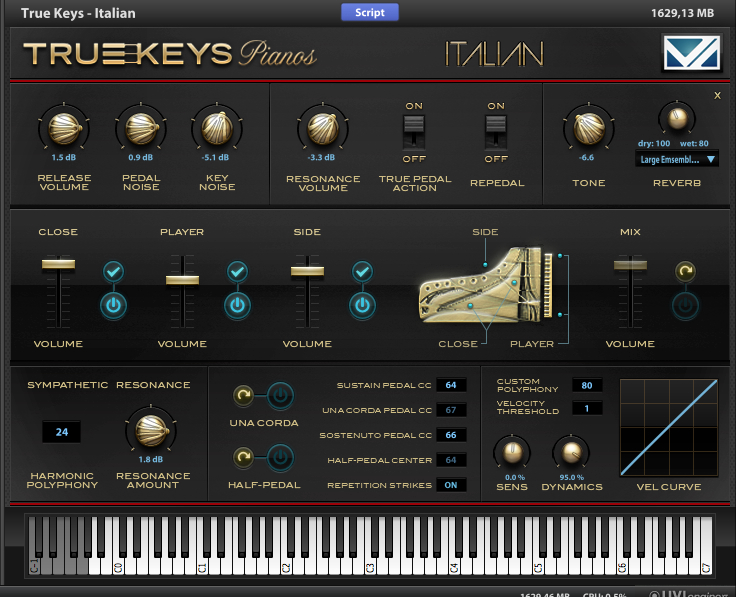Viewport: 736px width, 597px height.
Task: Adjust the Player volume fader
Action: [x=182, y=280]
